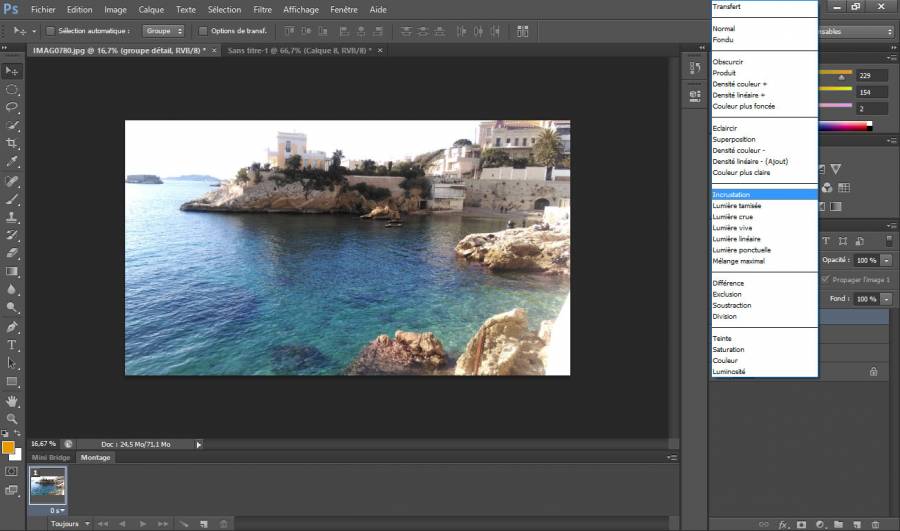Open the Filtre menu
Viewport: 900px width, 531px height.
pos(262,9)
